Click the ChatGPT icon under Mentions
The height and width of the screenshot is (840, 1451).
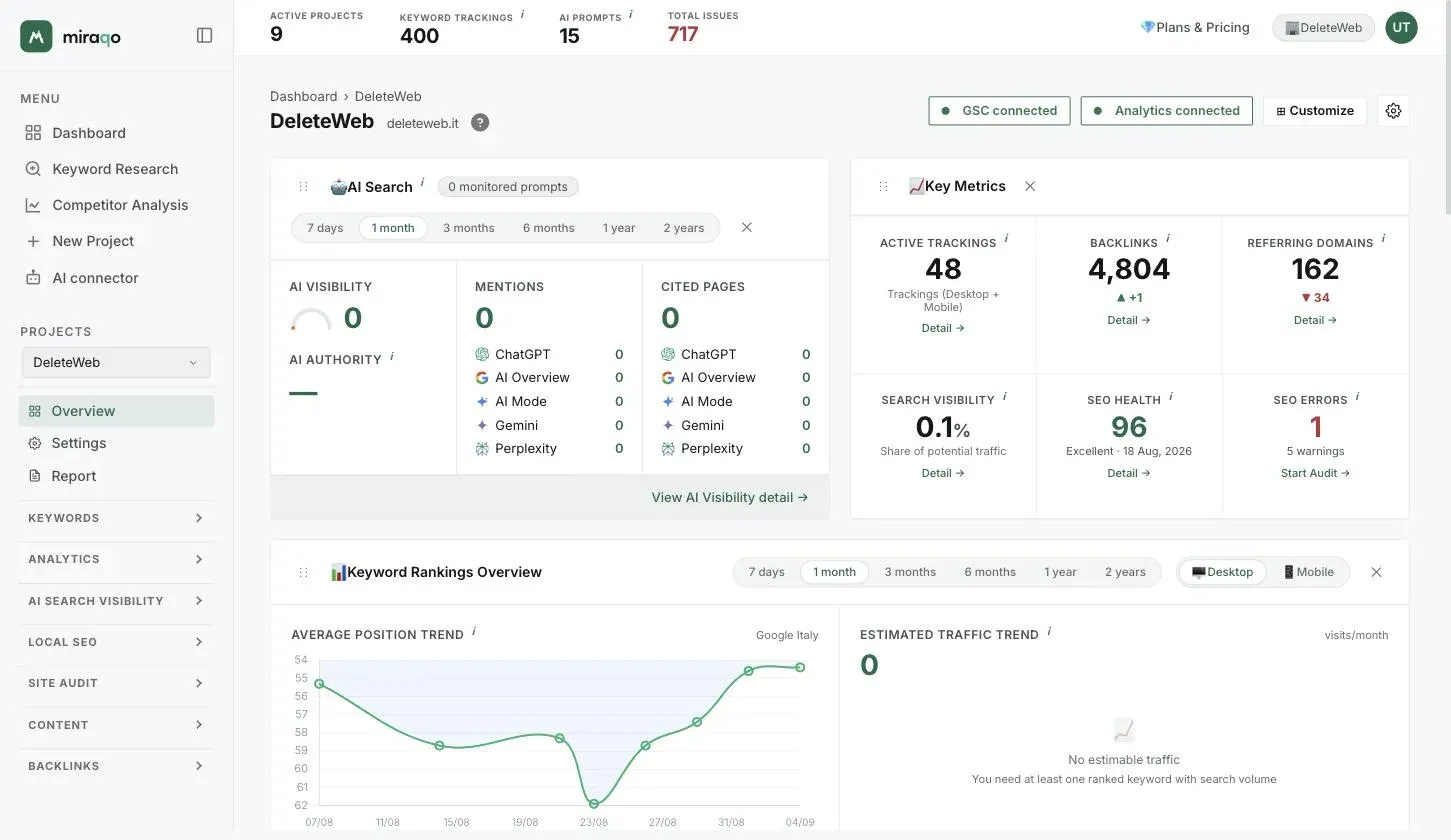tap(482, 354)
